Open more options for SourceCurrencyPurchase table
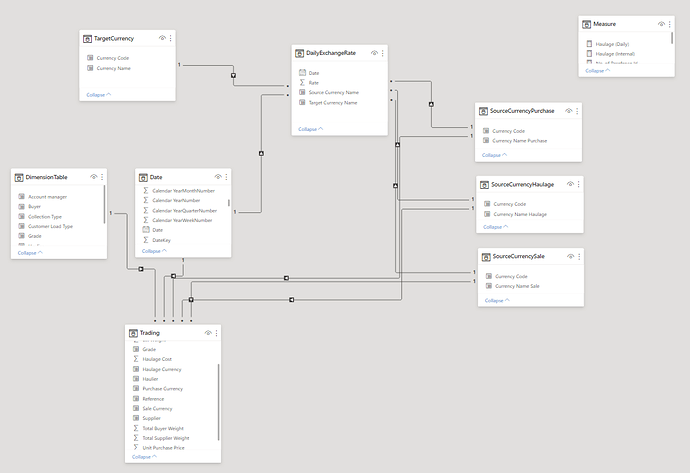Viewport: 690px width, 473px height. point(577,111)
